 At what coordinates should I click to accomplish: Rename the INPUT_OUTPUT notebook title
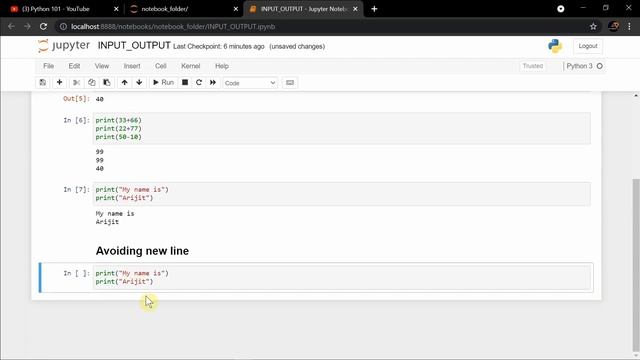134,45
